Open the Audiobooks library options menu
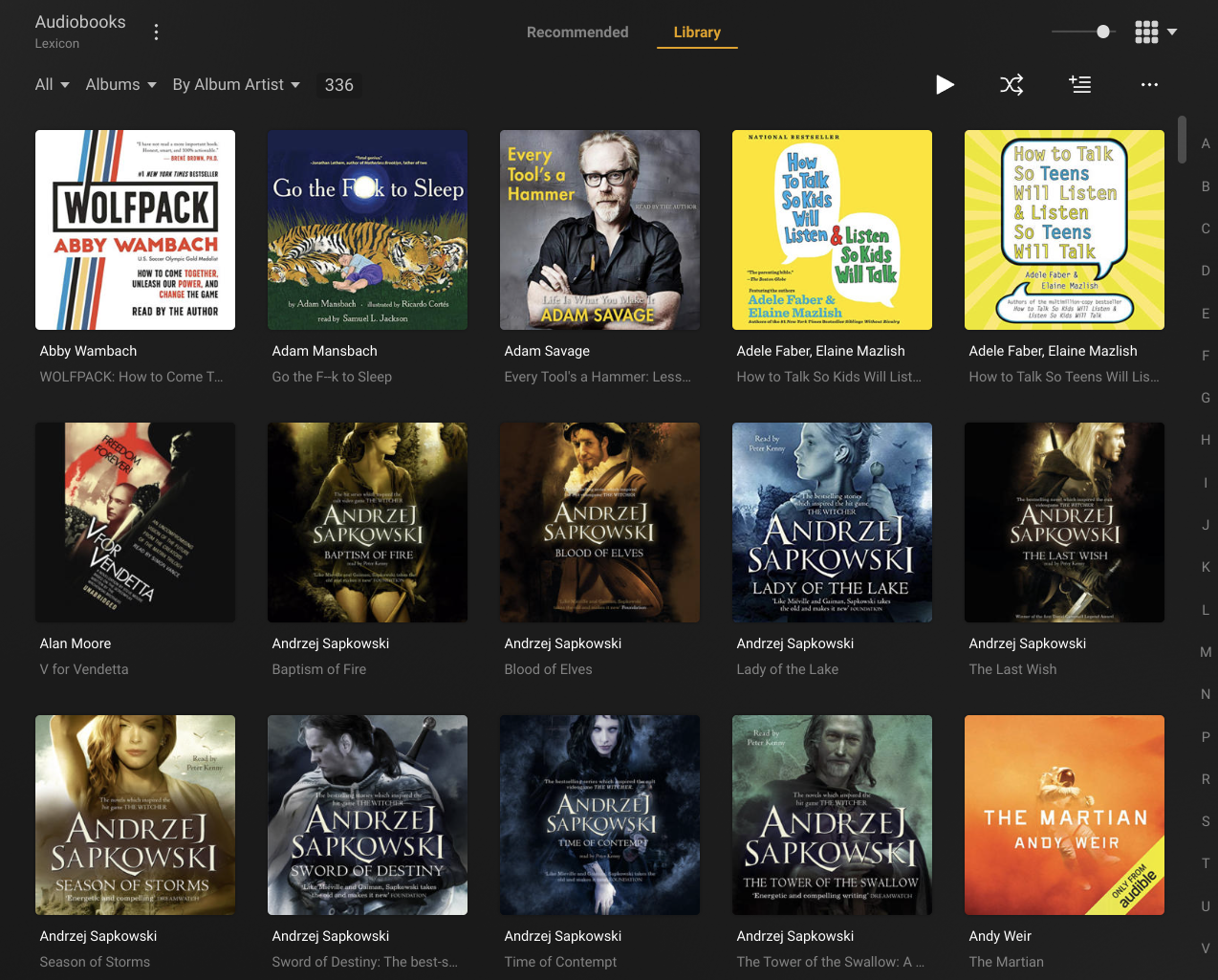Image resolution: width=1218 pixels, height=980 pixels. [157, 33]
